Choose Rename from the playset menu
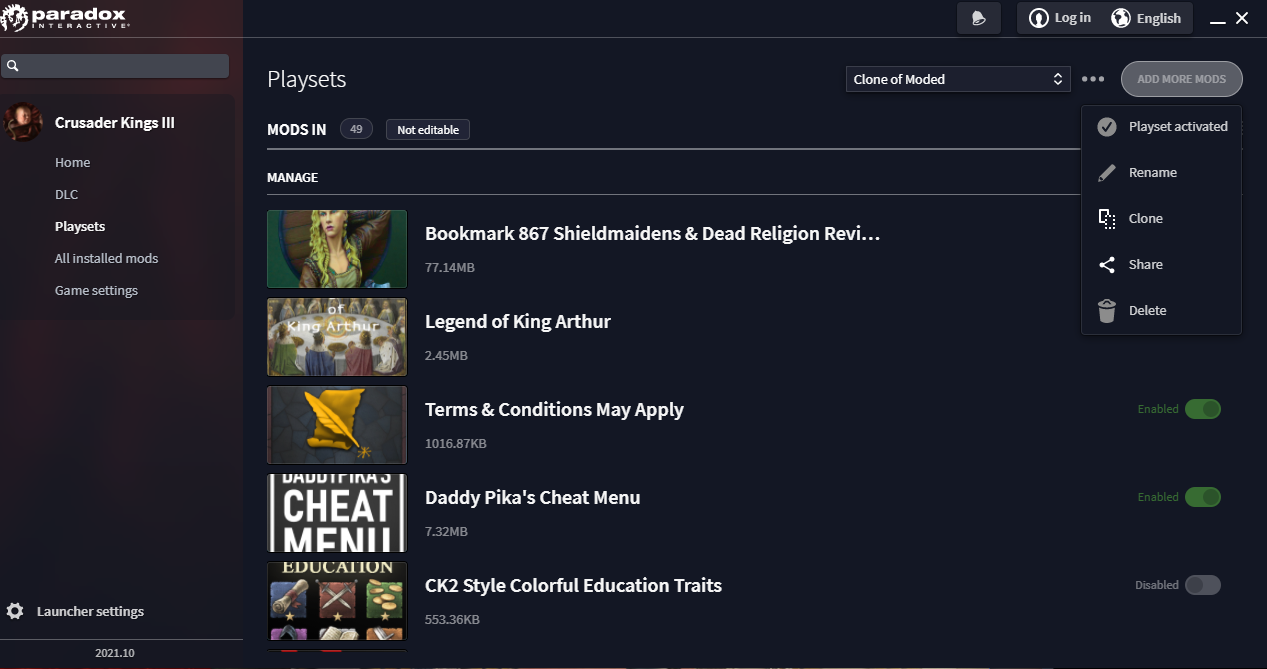The height and width of the screenshot is (669, 1267). tap(1161, 173)
